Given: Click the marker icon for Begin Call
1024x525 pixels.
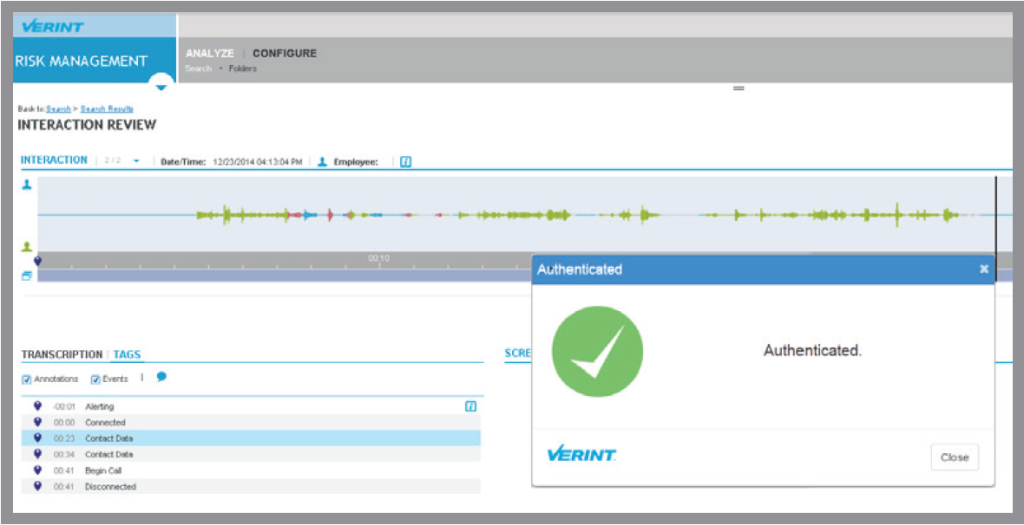Looking at the screenshot, I should (x=38, y=469).
